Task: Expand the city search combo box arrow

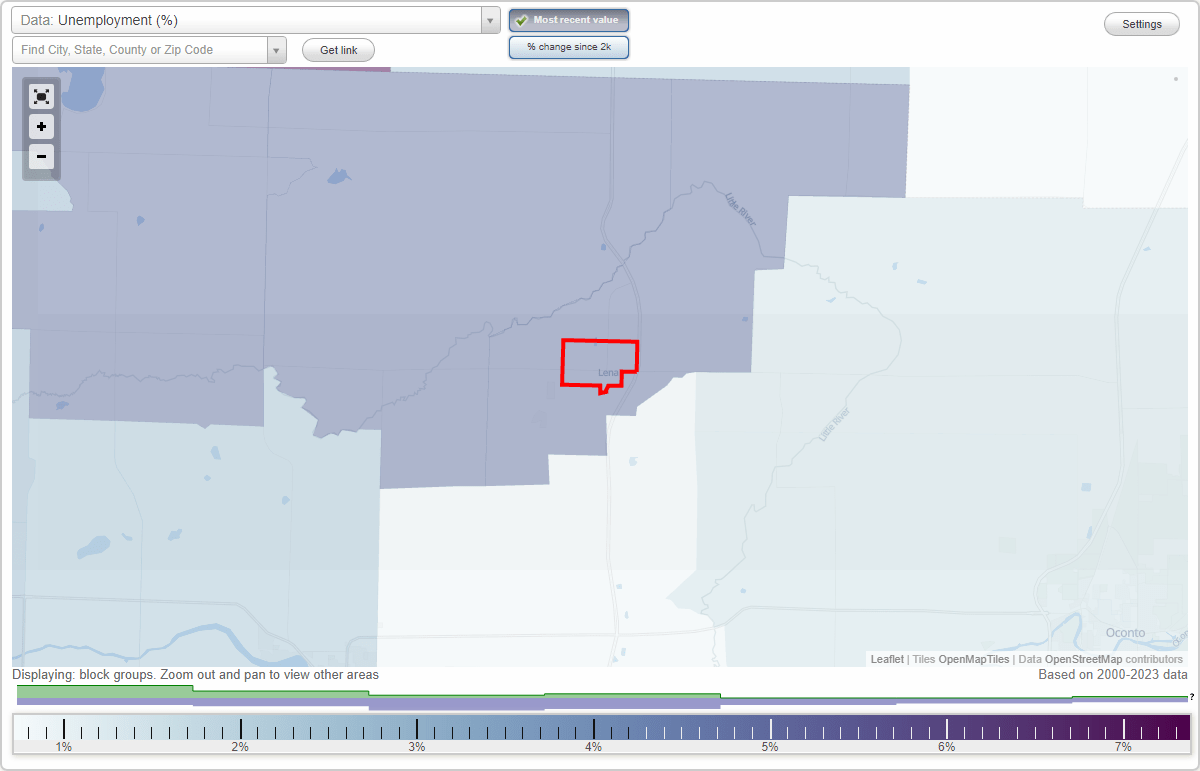Action: pos(276,49)
